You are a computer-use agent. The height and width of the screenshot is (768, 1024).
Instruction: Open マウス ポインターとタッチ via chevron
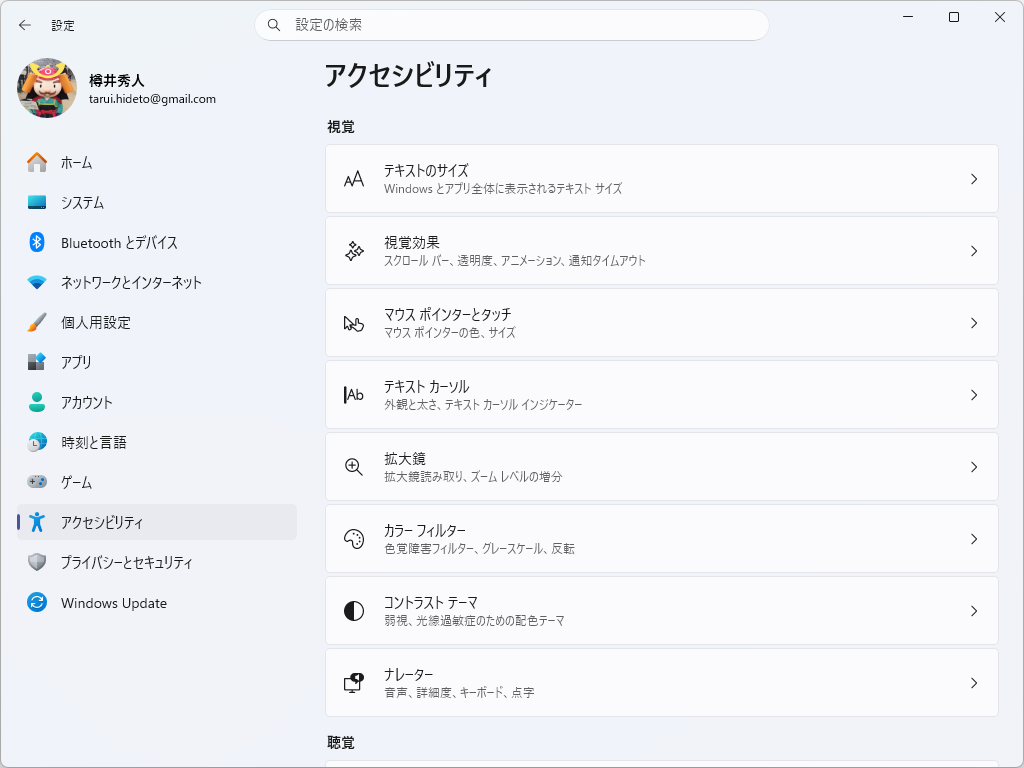(x=974, y=323)
